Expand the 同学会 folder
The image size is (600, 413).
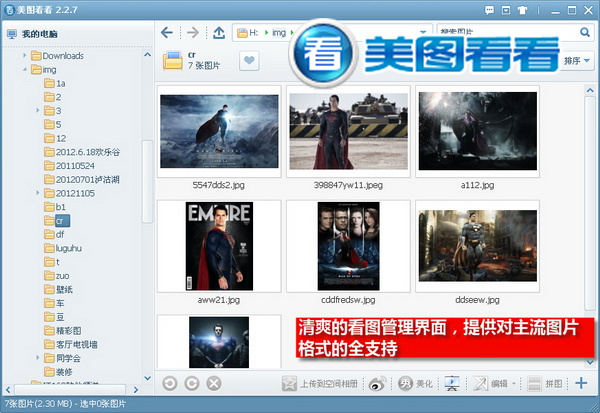[x=38, y=358]
